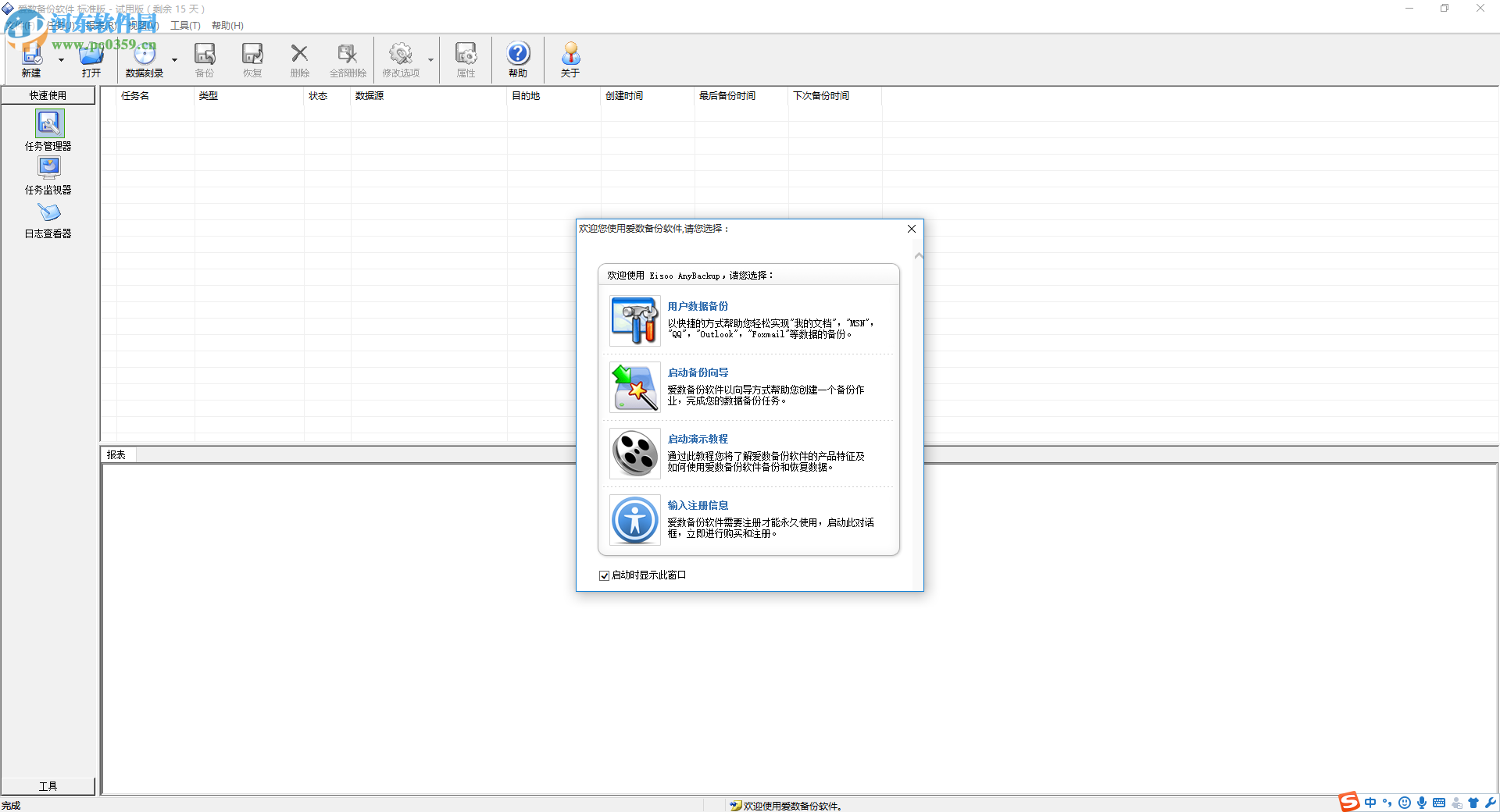Open the IME wrench toolbox icon

click(1491, 803)
